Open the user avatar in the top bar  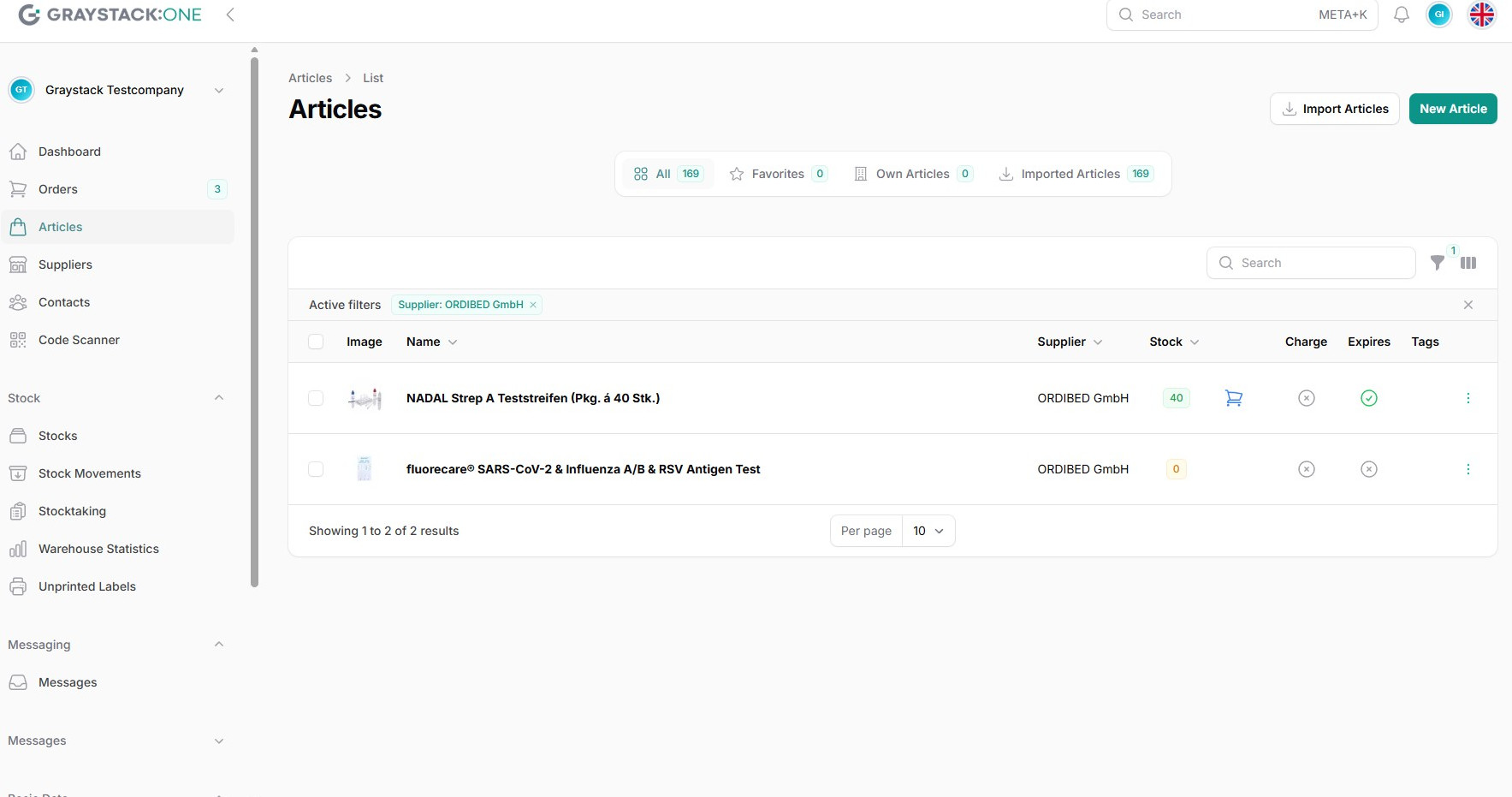(x=1438, y=15)
